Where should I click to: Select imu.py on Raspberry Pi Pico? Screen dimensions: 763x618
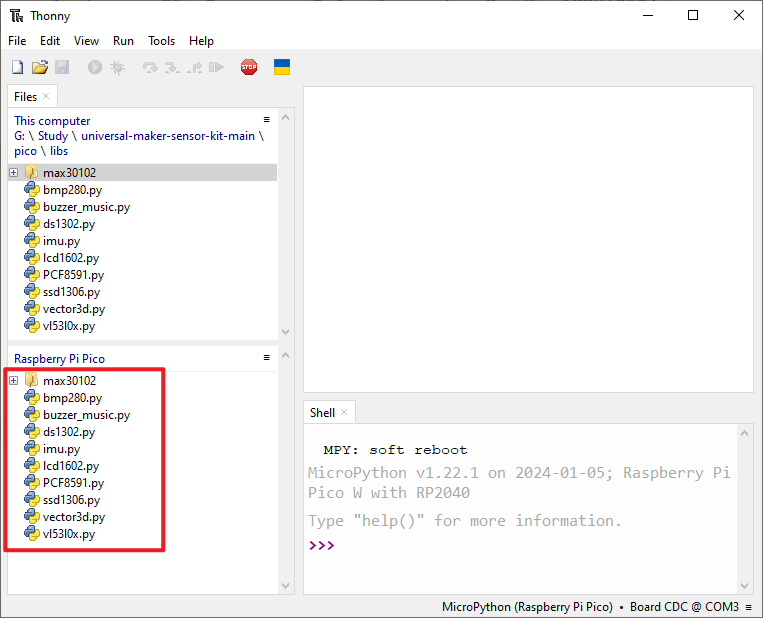pos(61,449)
